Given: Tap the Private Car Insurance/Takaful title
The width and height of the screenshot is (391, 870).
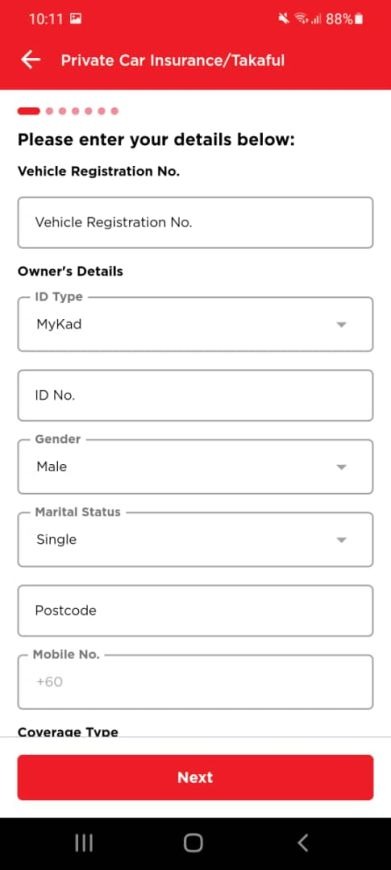Looking at the screenshot, I should pyautogui.click(x=172, y=60).
